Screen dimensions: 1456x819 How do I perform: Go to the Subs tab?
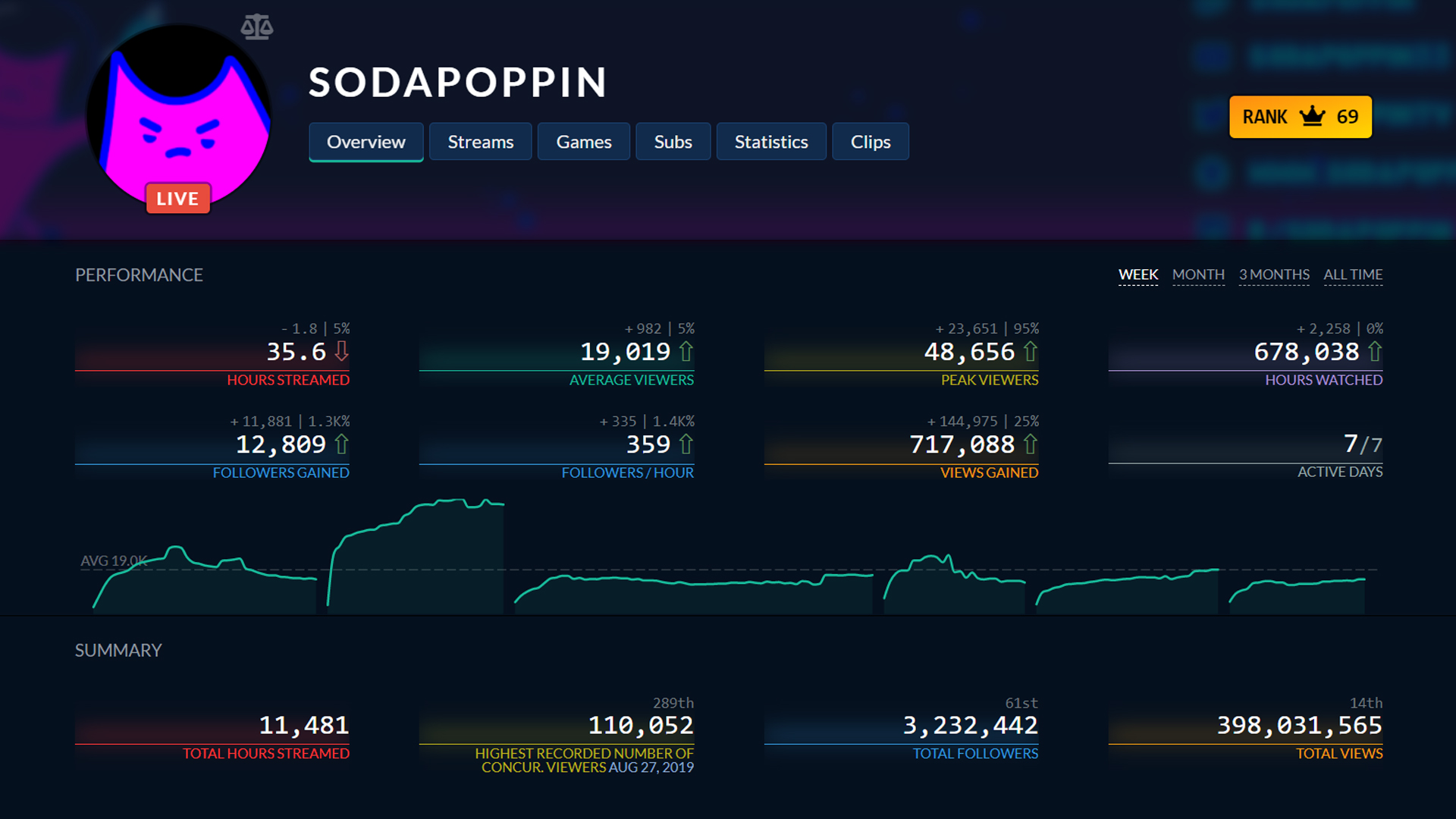673,142
